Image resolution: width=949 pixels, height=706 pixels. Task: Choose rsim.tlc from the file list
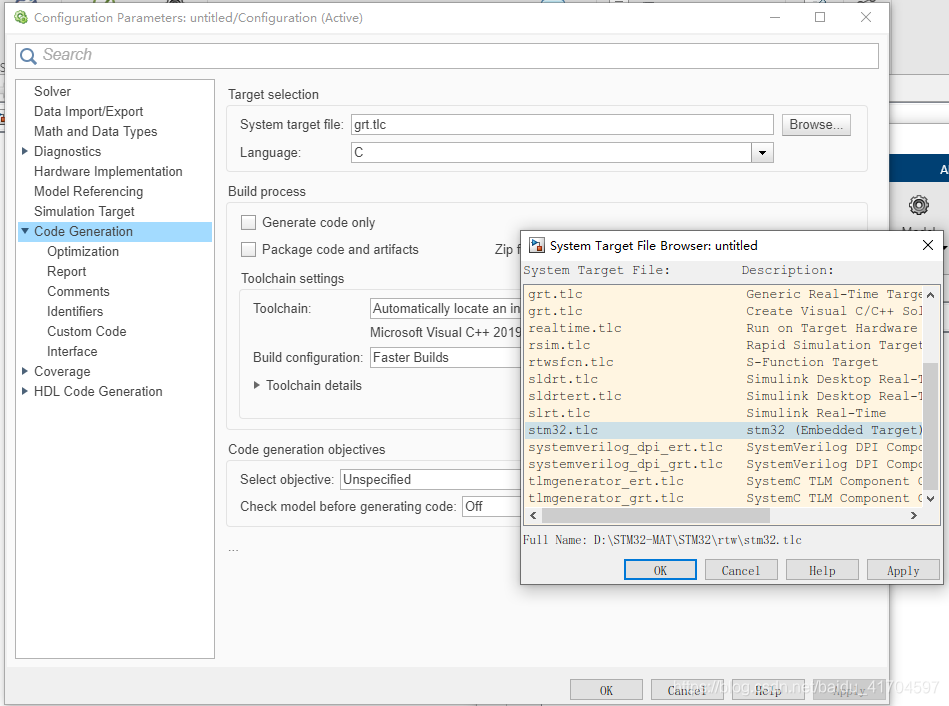coord(559,345)
